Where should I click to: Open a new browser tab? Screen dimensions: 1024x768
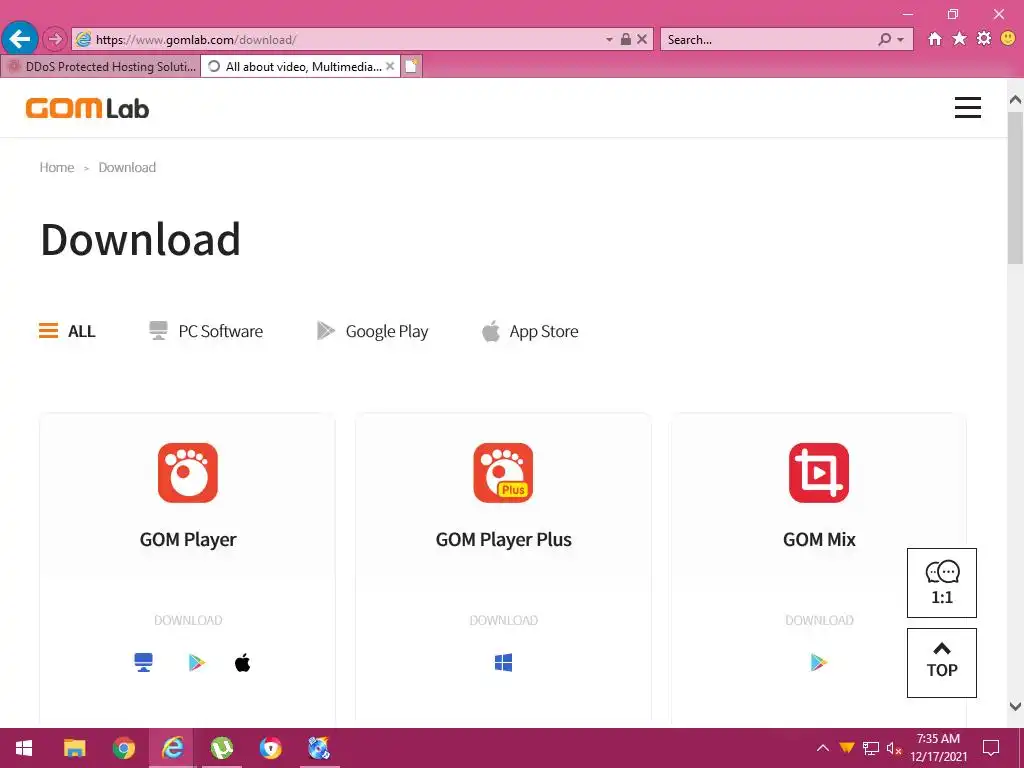click(411, 67)
